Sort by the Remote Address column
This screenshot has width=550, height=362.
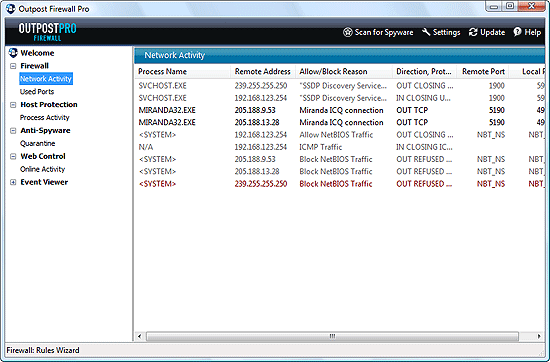tap(263, 72)
